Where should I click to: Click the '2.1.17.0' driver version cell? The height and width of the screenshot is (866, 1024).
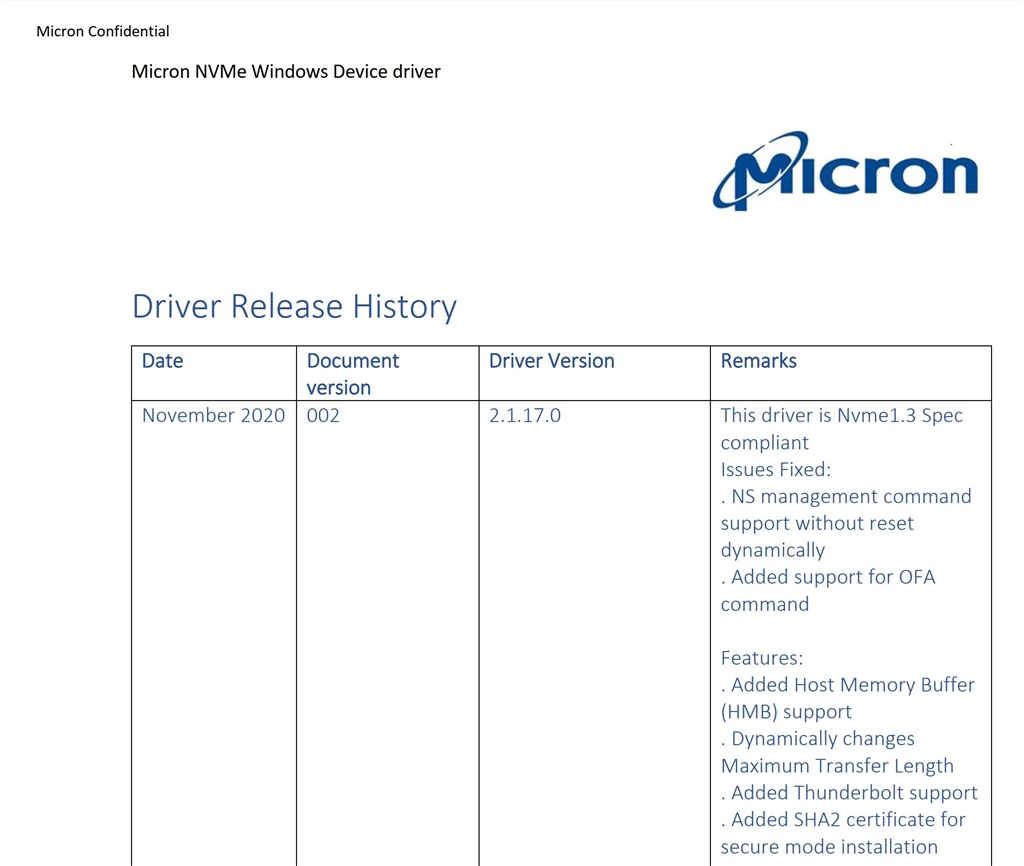(x=525, y=415)
